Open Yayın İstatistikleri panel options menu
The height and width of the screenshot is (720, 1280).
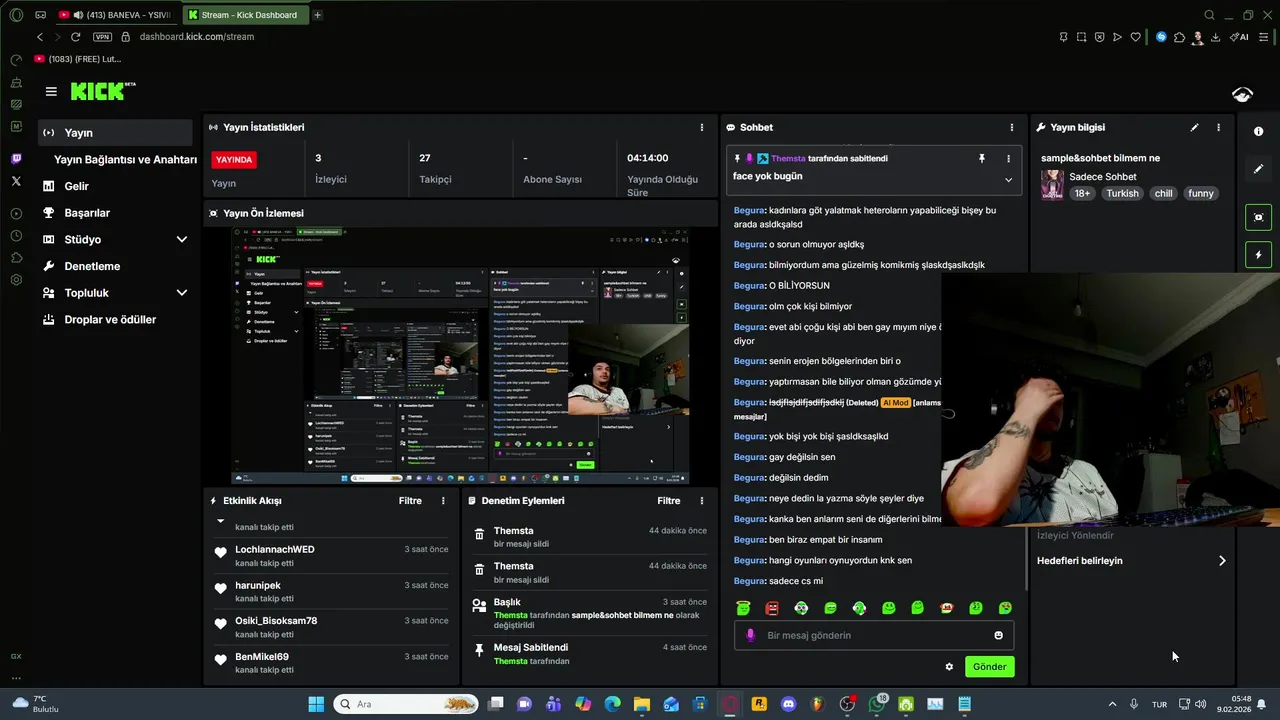pyautogui.click(x=702, y=128)
